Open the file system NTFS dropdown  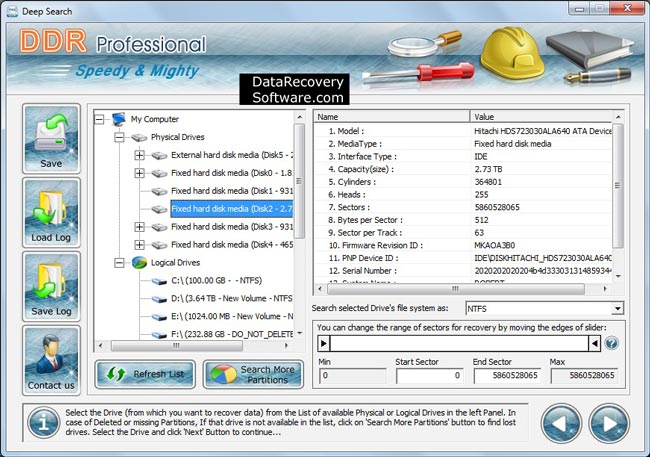coord(617,309)
